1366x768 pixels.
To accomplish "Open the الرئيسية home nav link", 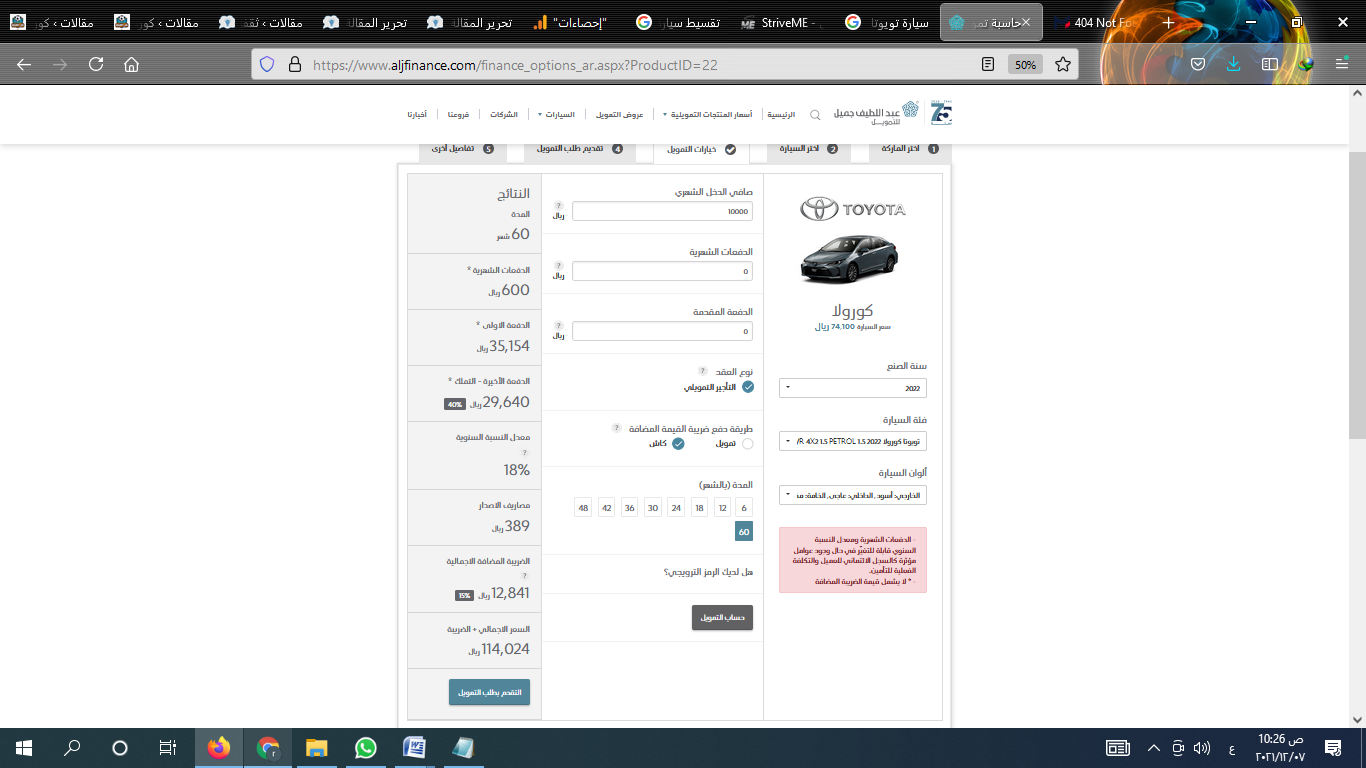I will 783,115.
